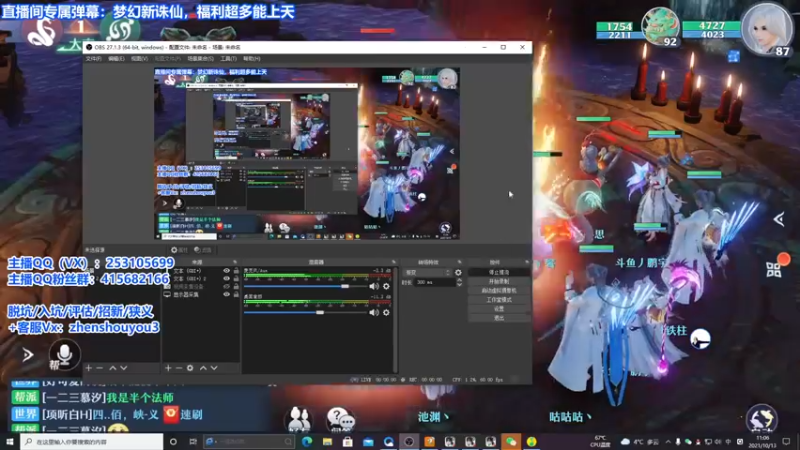
Task: Click the white-haired character avatar level 87
Action: click(x=767, y=29)
